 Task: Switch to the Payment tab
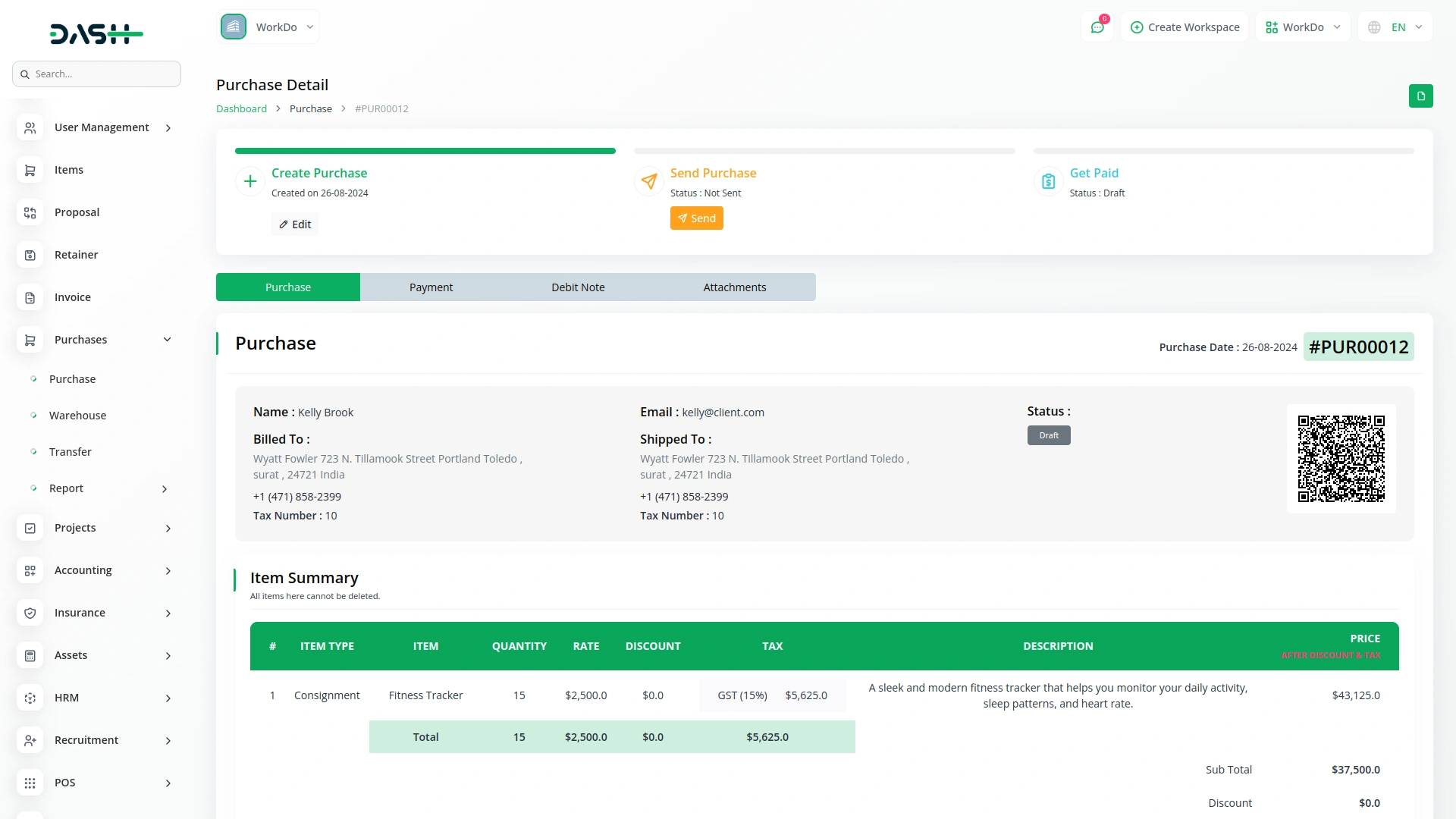431,287
